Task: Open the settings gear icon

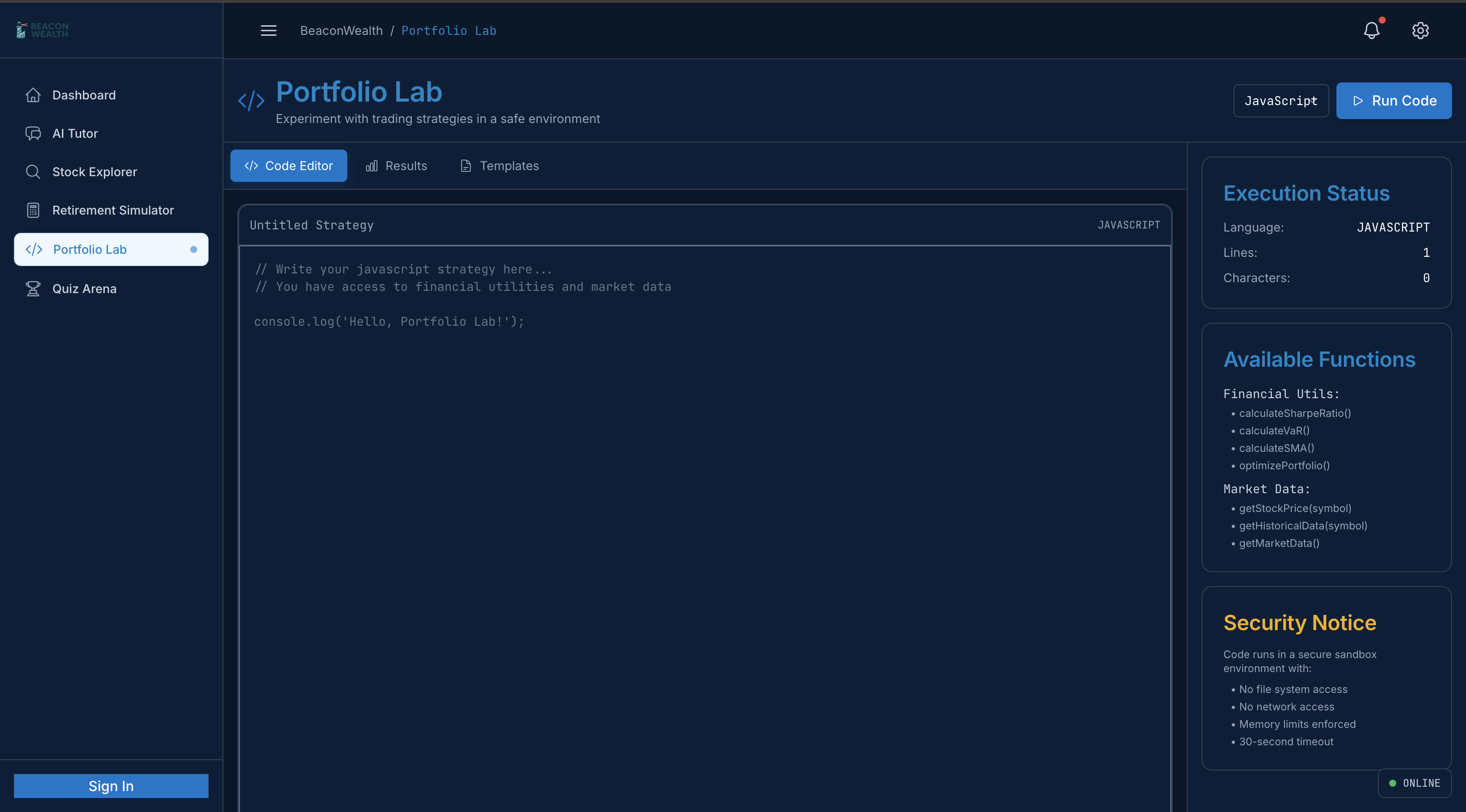Action: (x=1421, y=31)
